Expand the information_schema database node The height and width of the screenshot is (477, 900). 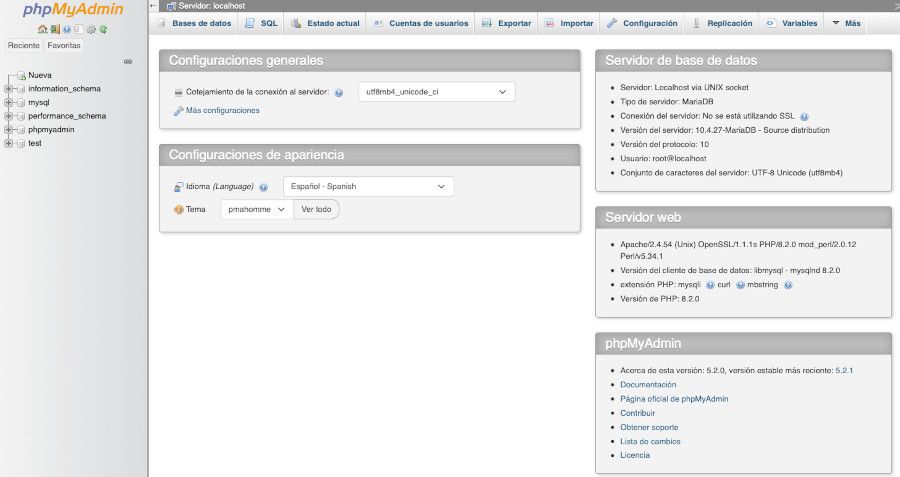8,89
